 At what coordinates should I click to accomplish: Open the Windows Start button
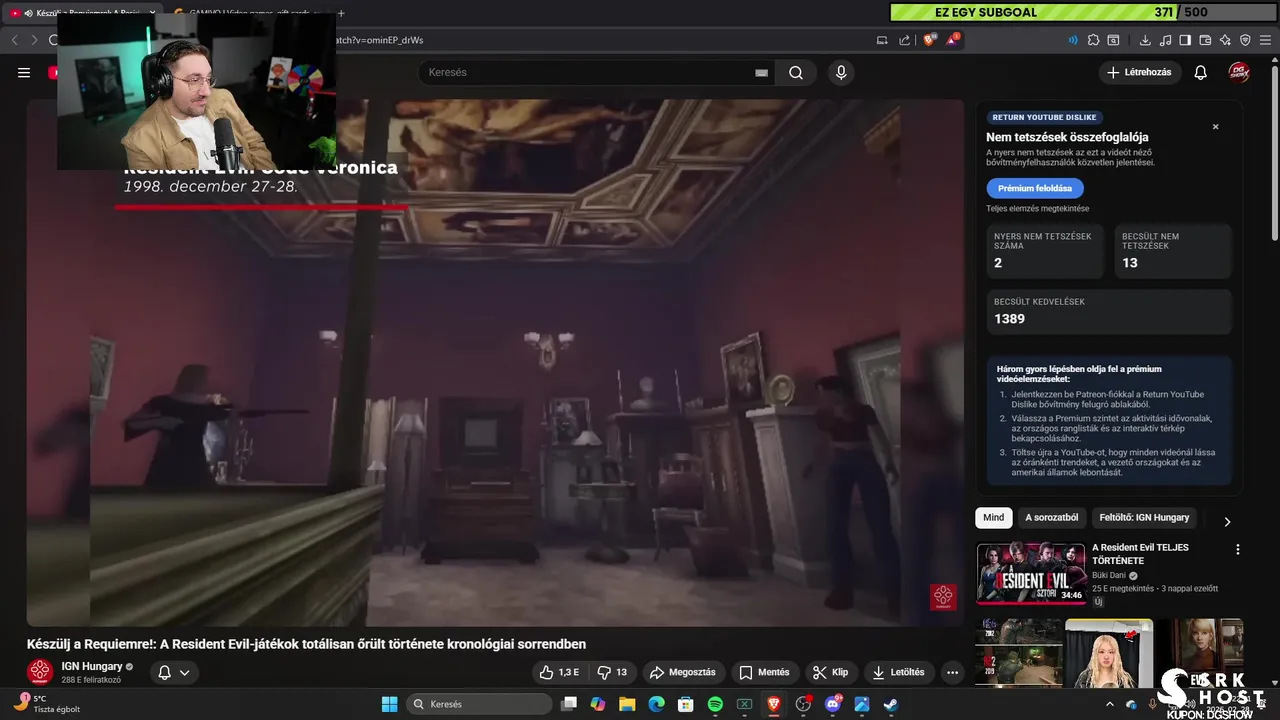click(389, 704)
